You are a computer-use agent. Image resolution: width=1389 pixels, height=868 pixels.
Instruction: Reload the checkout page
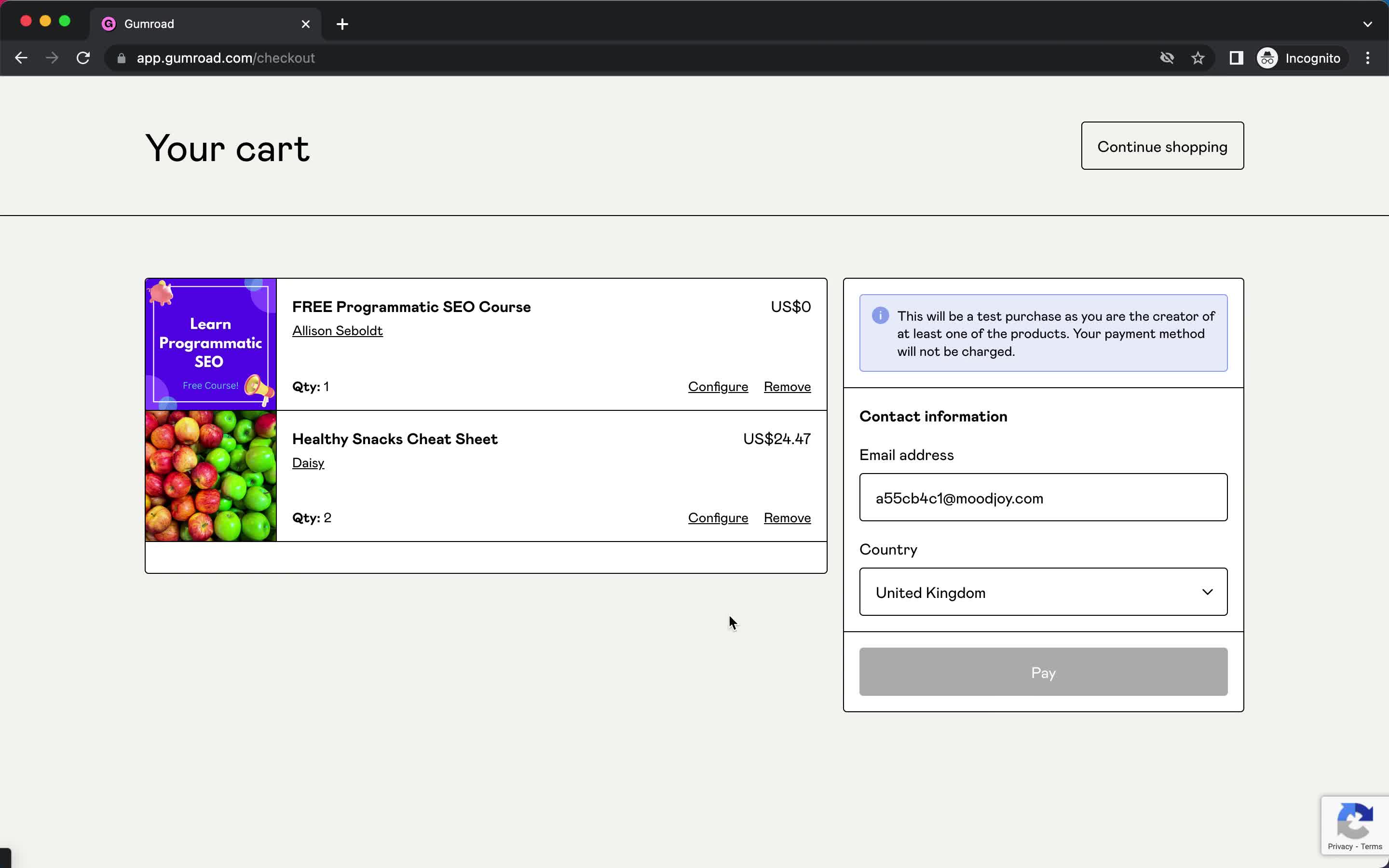pos(83,58)
